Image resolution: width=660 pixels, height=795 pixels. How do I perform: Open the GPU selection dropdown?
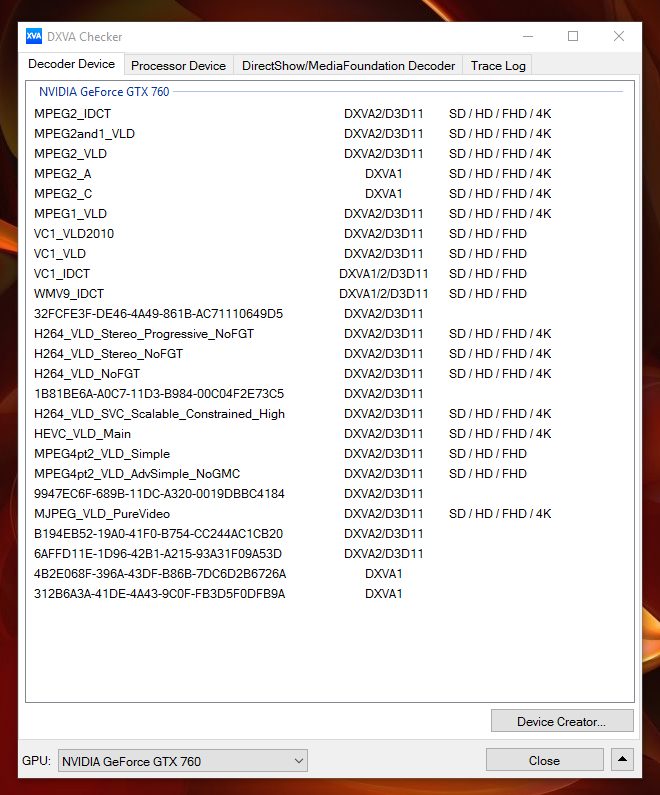[x=182, y=761]
